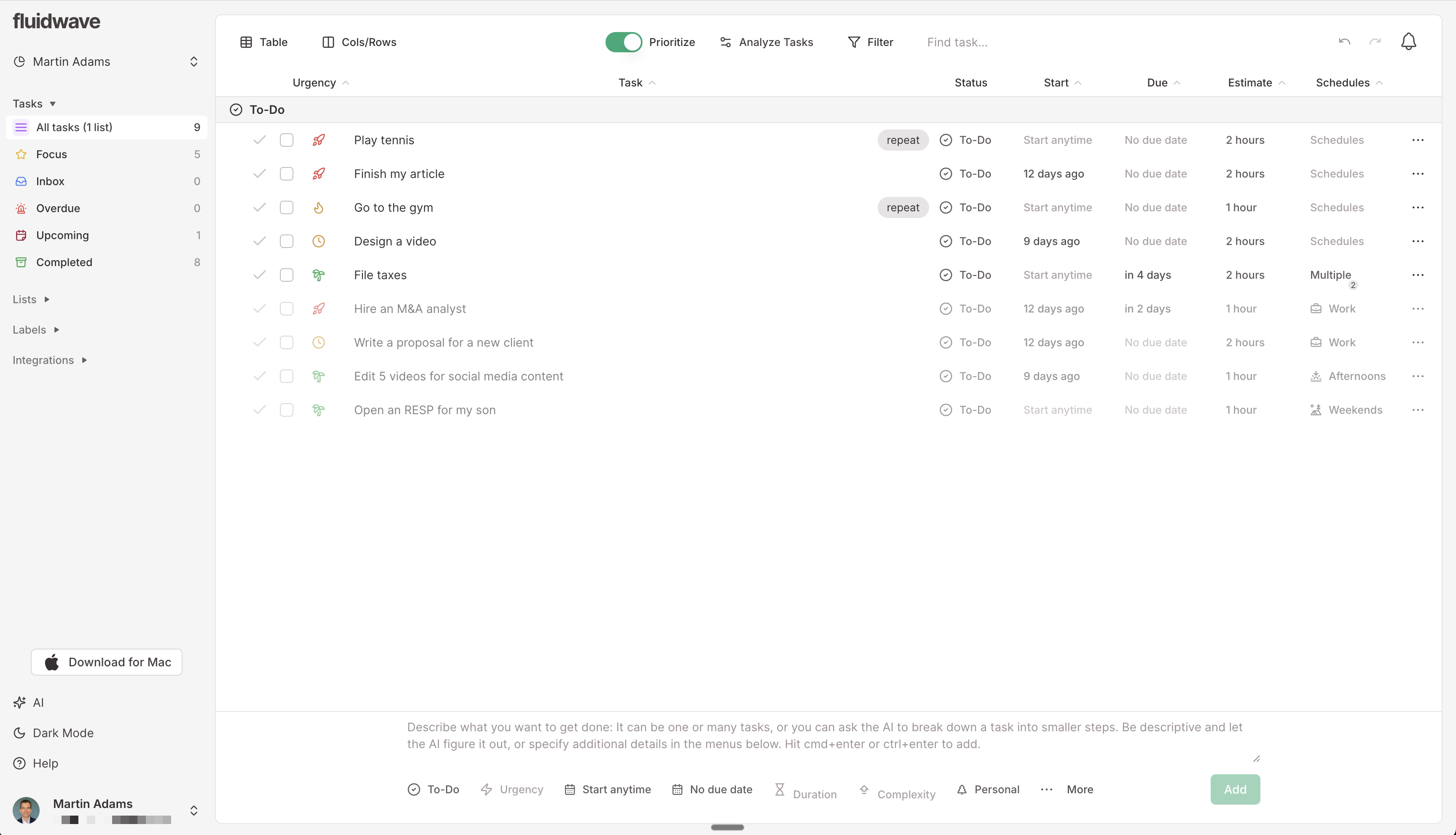This screenshot has width=1456, height=835.
Task: Select All tasks (1 list) in sidebar
Action: (107, 127)
